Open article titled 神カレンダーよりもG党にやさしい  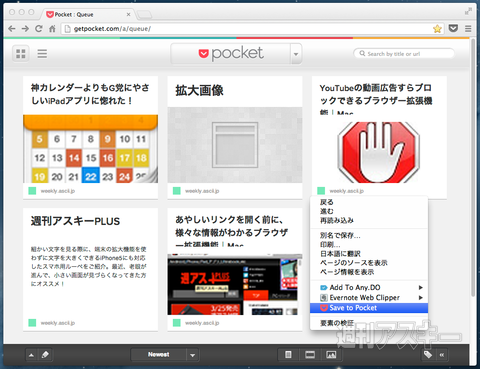(90, 94)
